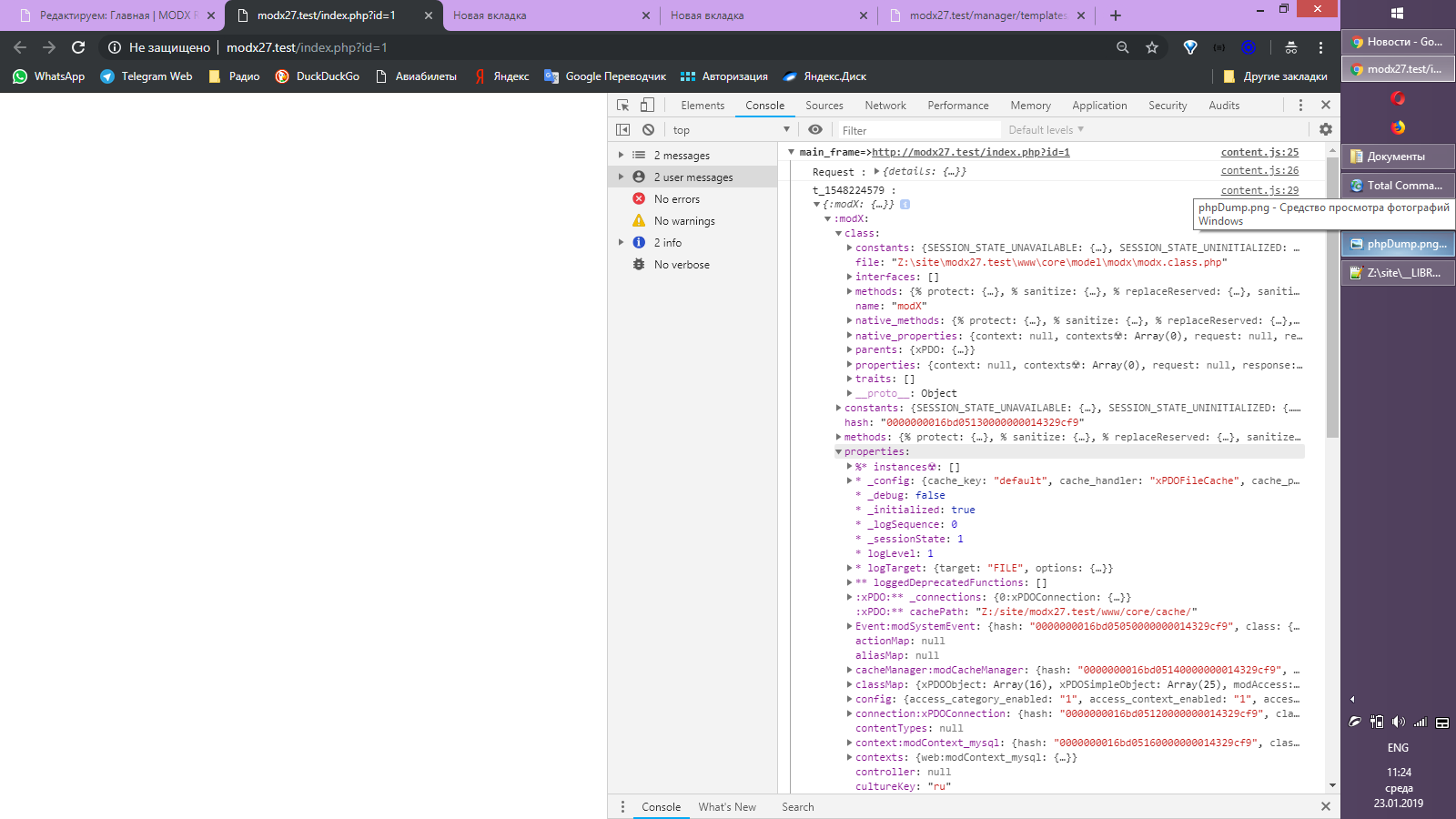Close the modx27.test/manager/template tab
Image resolution: width=1456 pixels, height=819 pixels.
1081,15
